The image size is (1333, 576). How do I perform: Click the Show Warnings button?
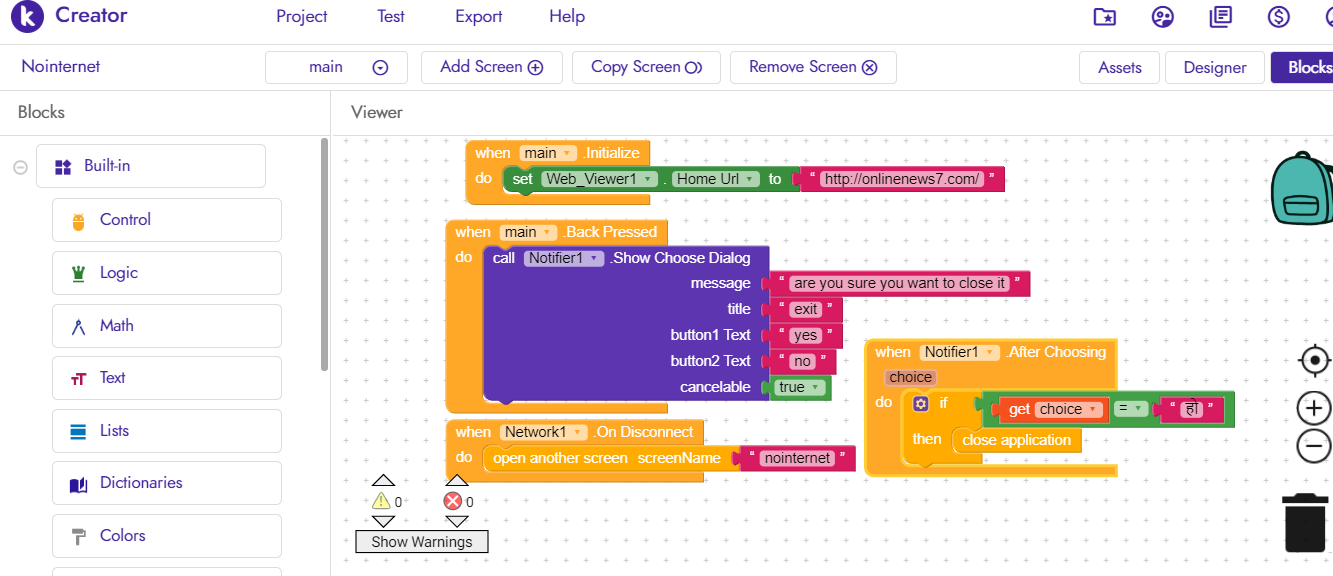[421, 542]
